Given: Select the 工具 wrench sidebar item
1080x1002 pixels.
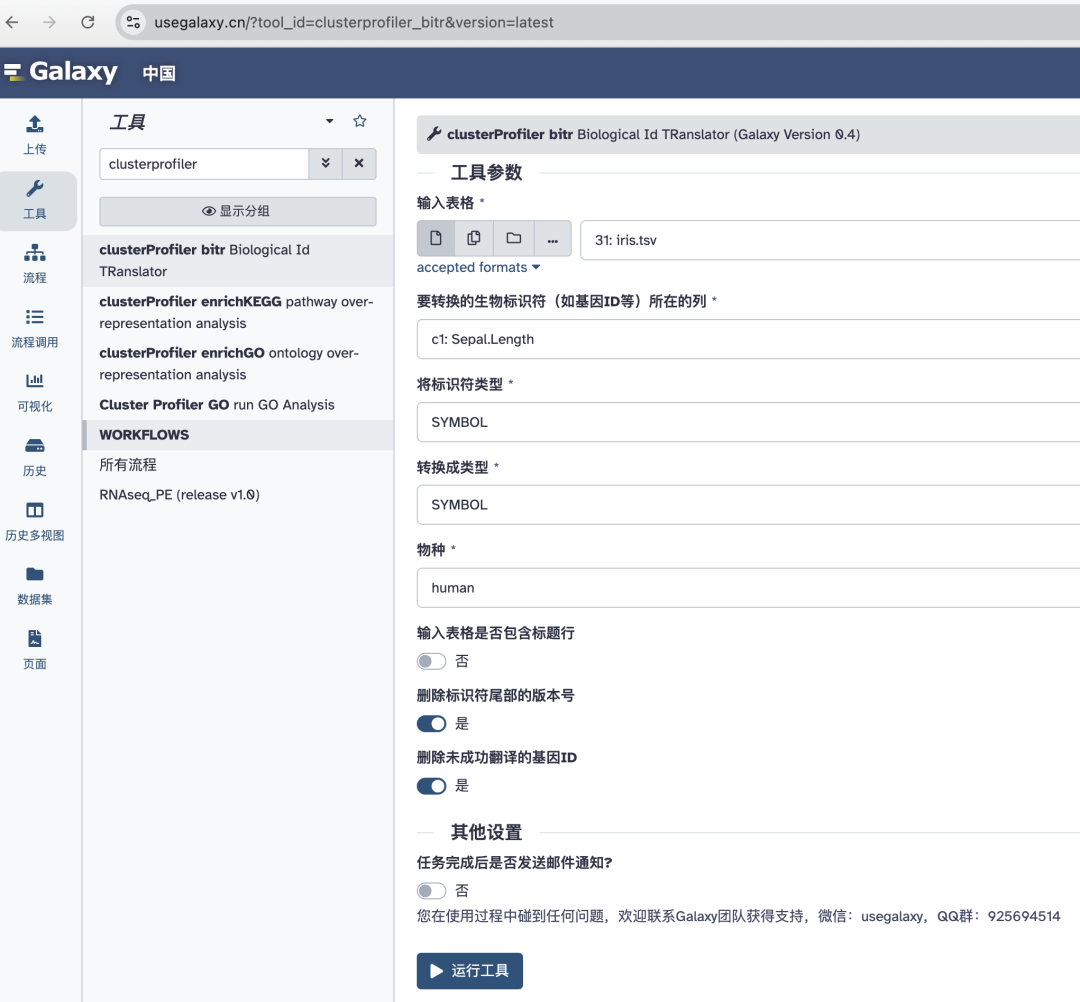Looking at the screenshot, I should coord(34,200).
